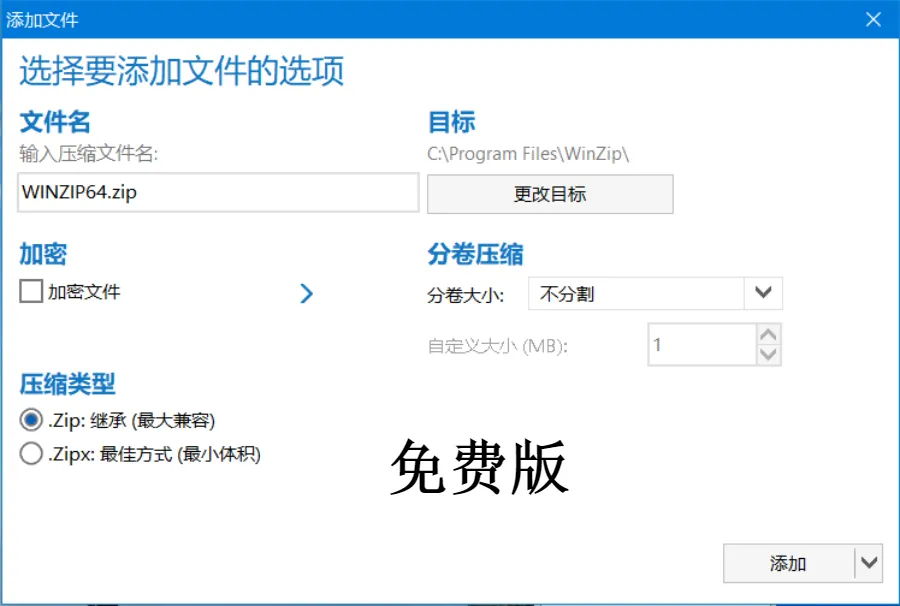
Task: Expand encryption options via blue chevron
Action: pos(307,293)
